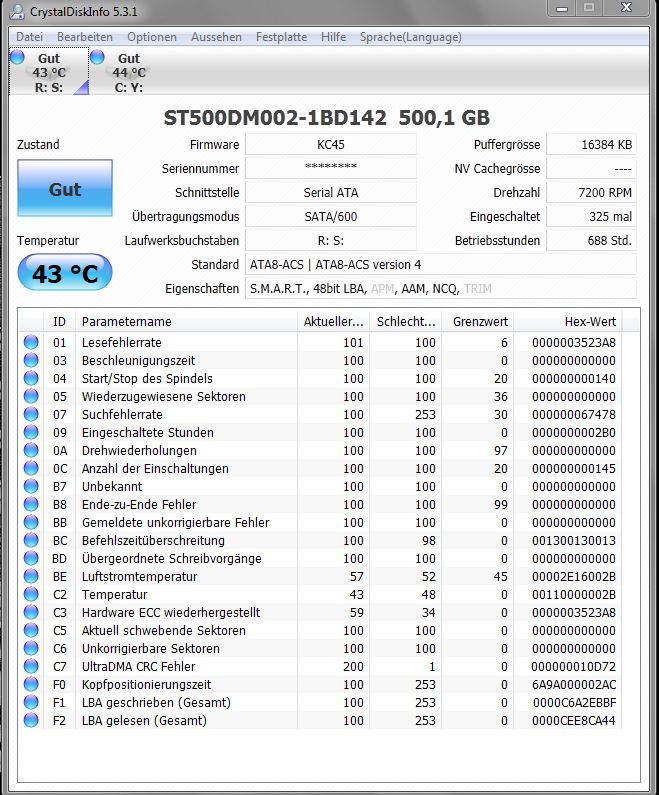The width and height of the screenshot is (659, 795).
Task: Click the NV Cachegrösse value field
Action: 591,168
